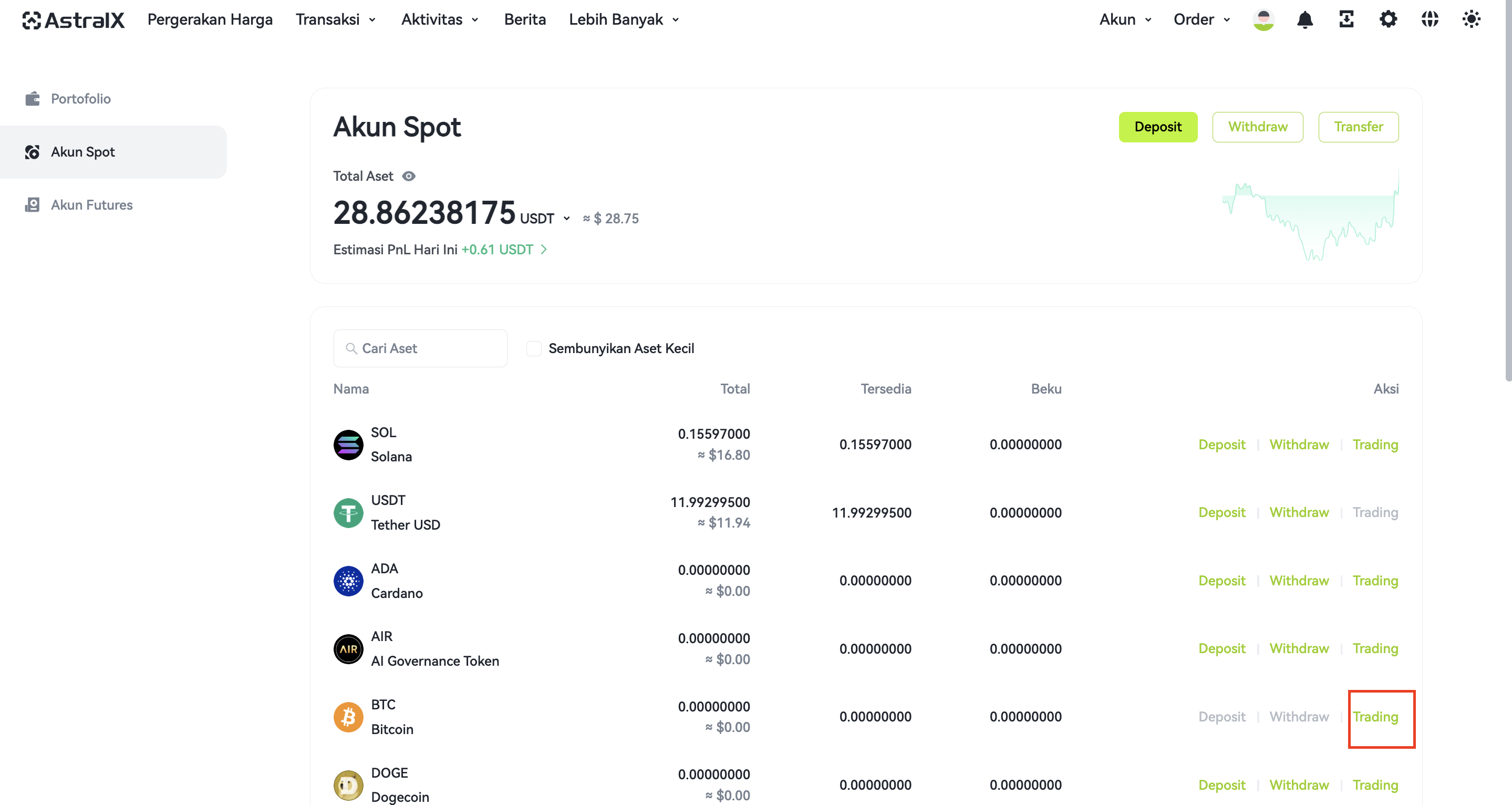Click Withdraw for DOGE

[x=1299, y=785]
